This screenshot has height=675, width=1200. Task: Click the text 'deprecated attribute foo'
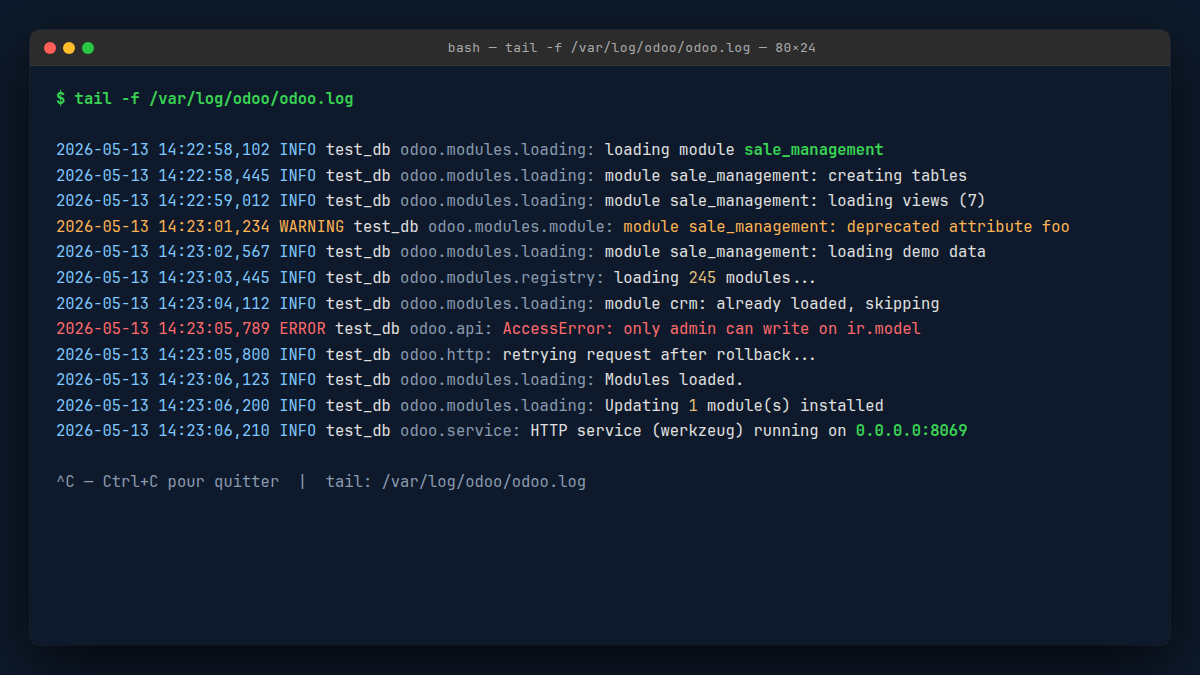pyautogui.click(x=958, y=227)
